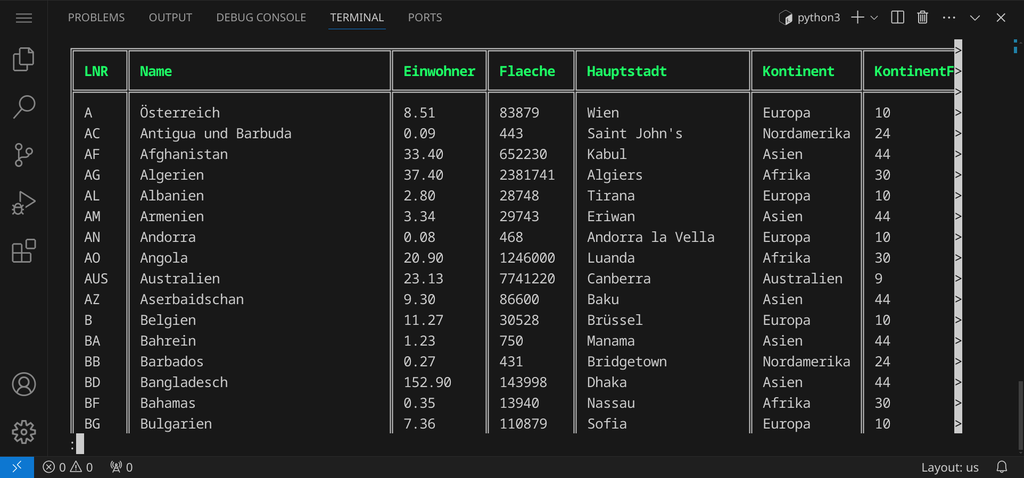Viewport: 1024px width, 478px height.
Task: Expand the launch profile dropdown arrow
Action: 875,18
